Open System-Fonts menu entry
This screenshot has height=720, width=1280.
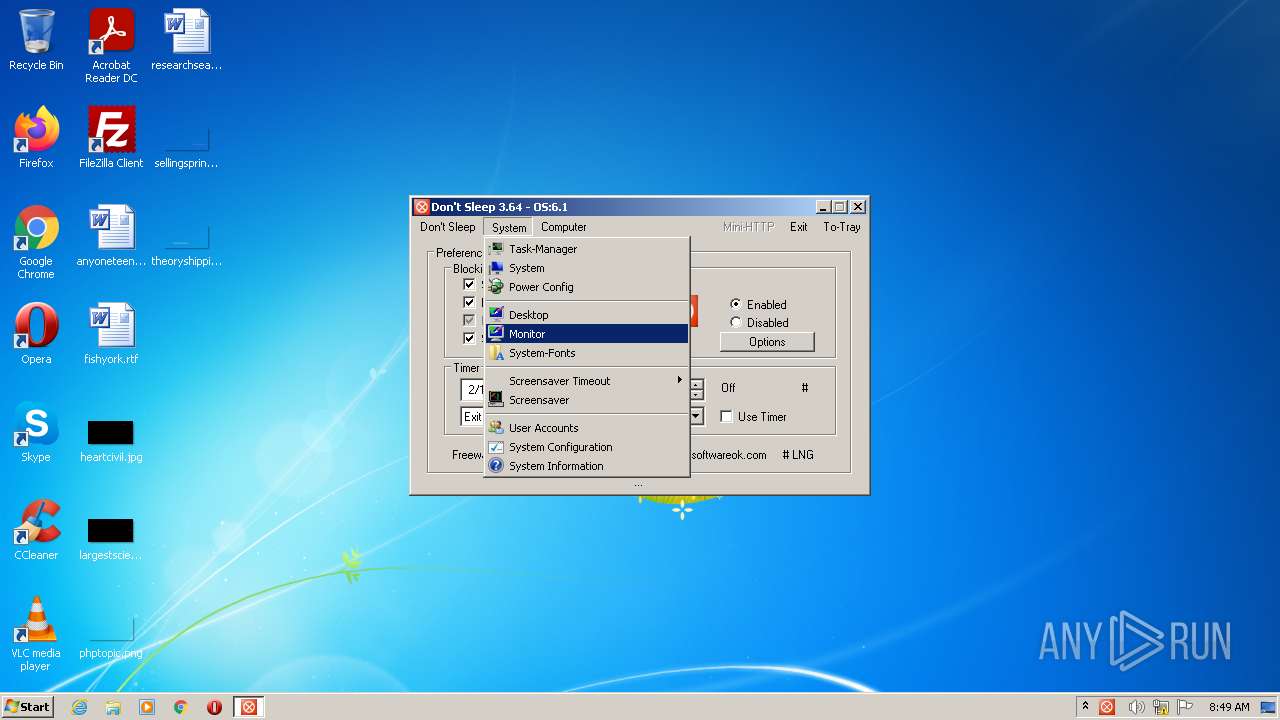pos(587,353)
